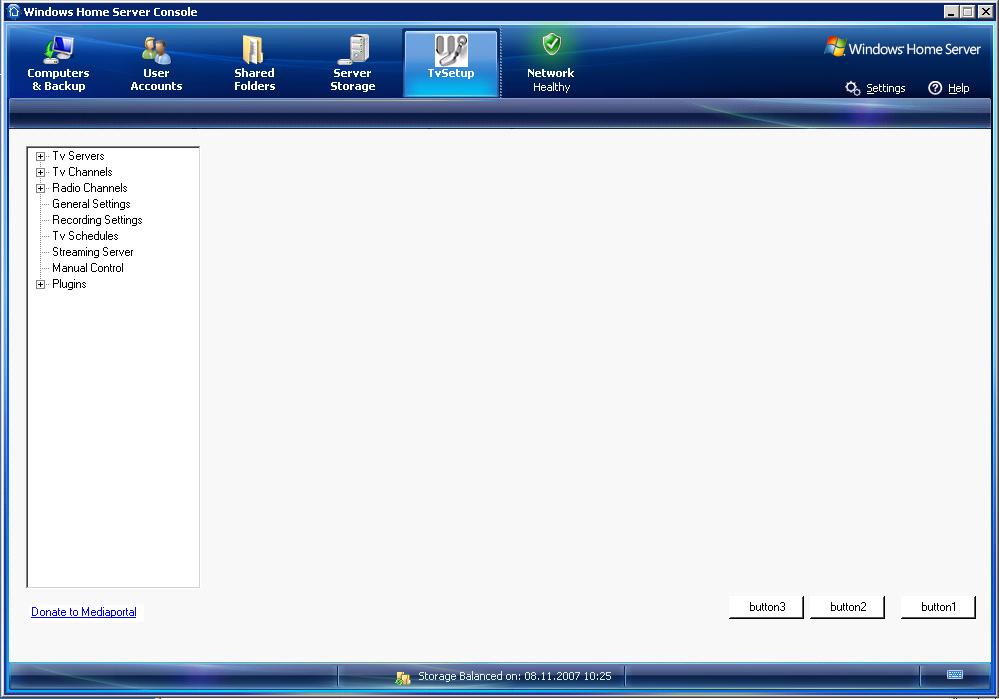Expand the Plugins node
This screenshot has width=999, height=699.
[x=40, y=284]
